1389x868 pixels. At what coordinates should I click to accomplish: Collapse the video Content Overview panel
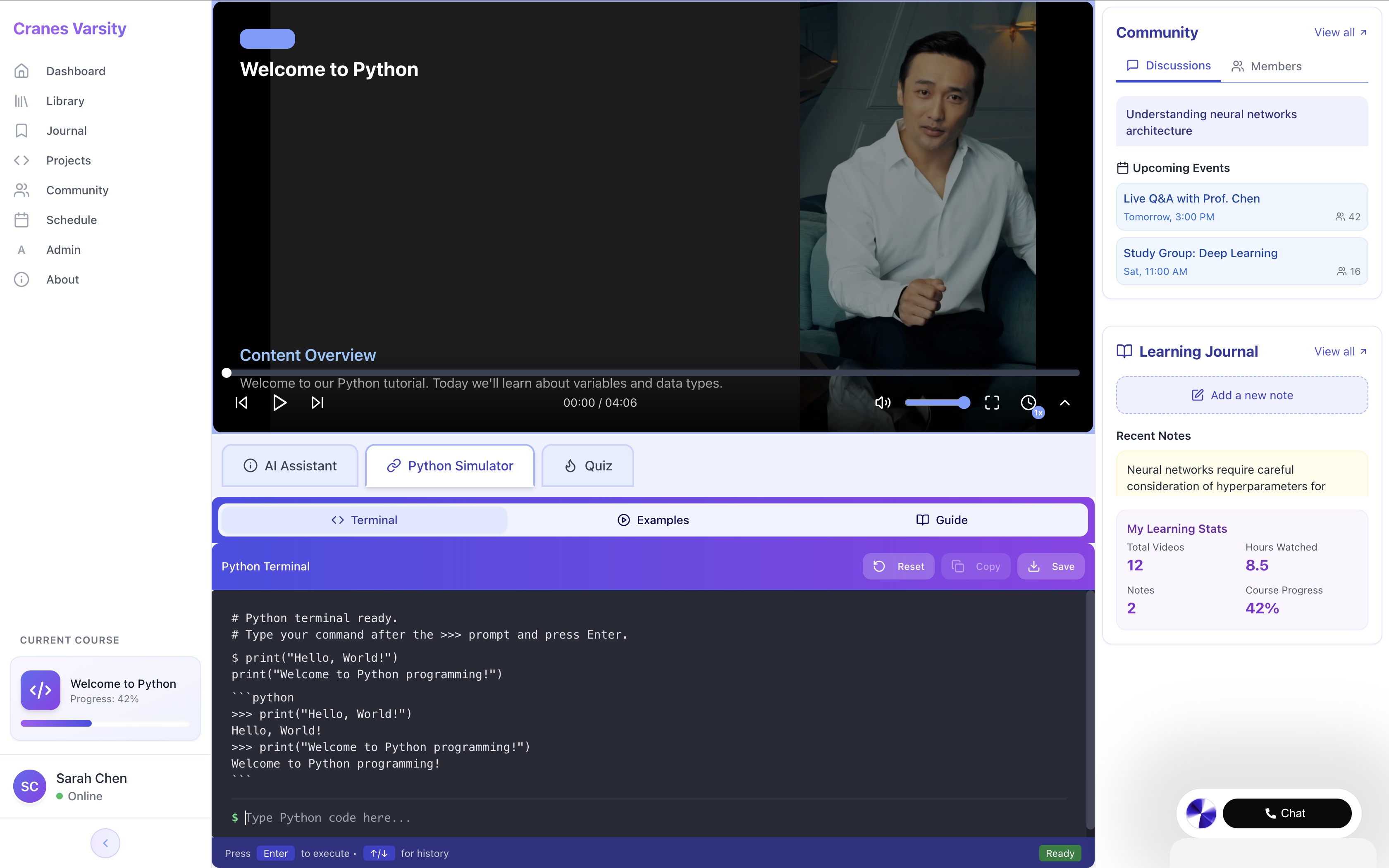pos(1065,403)
